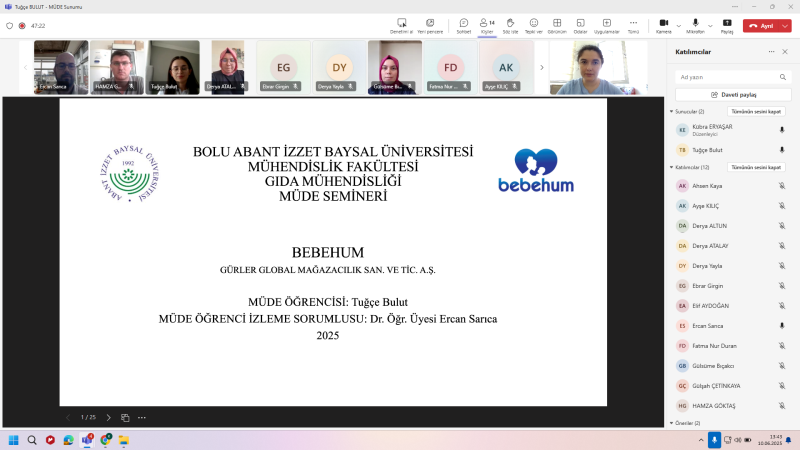
Task: Toggle Ercan Sarıca microphone icon
Action: [782, 326]
